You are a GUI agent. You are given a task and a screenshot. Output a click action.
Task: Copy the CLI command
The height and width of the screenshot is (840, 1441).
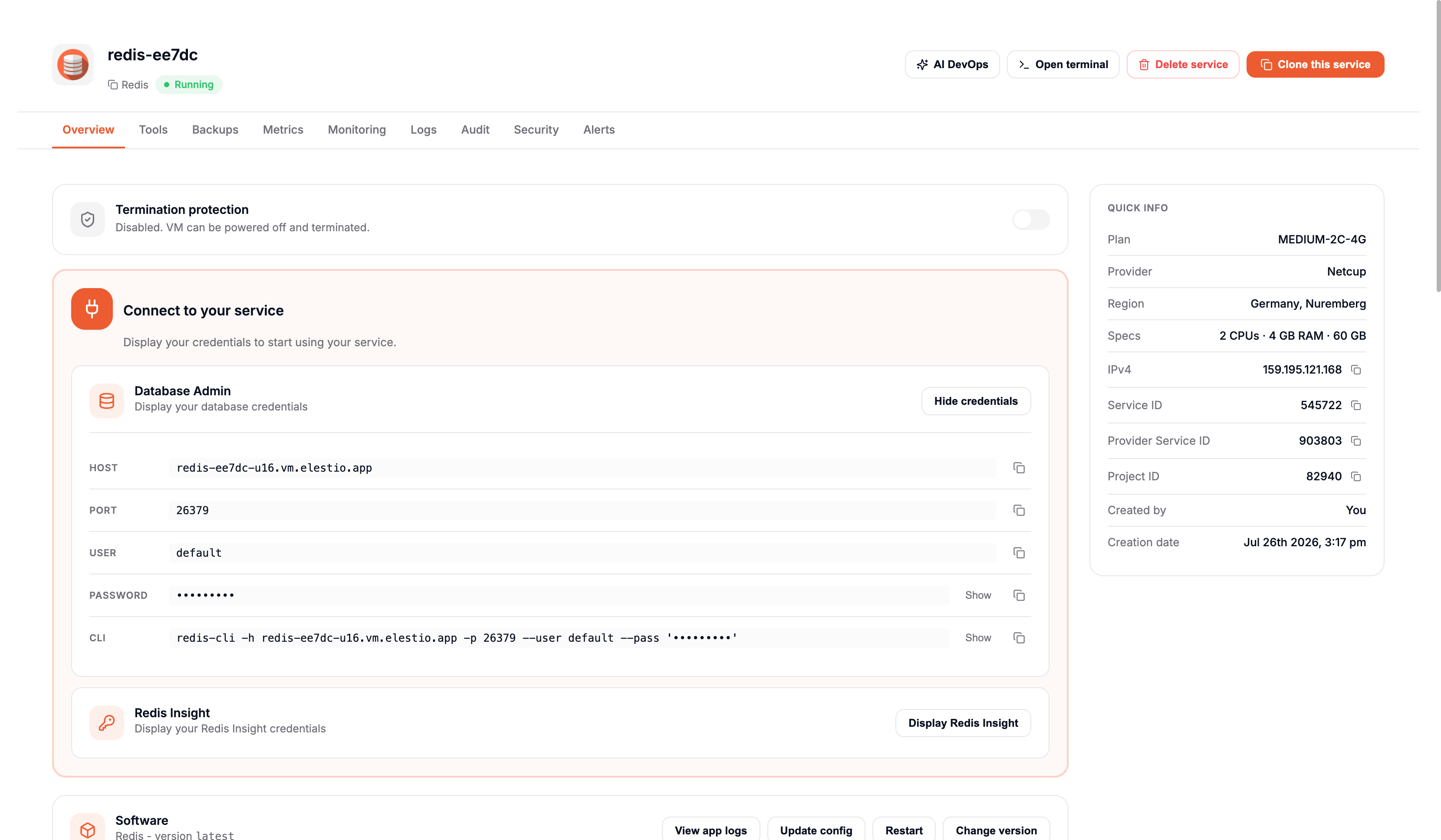click(x=1018, y=637)
